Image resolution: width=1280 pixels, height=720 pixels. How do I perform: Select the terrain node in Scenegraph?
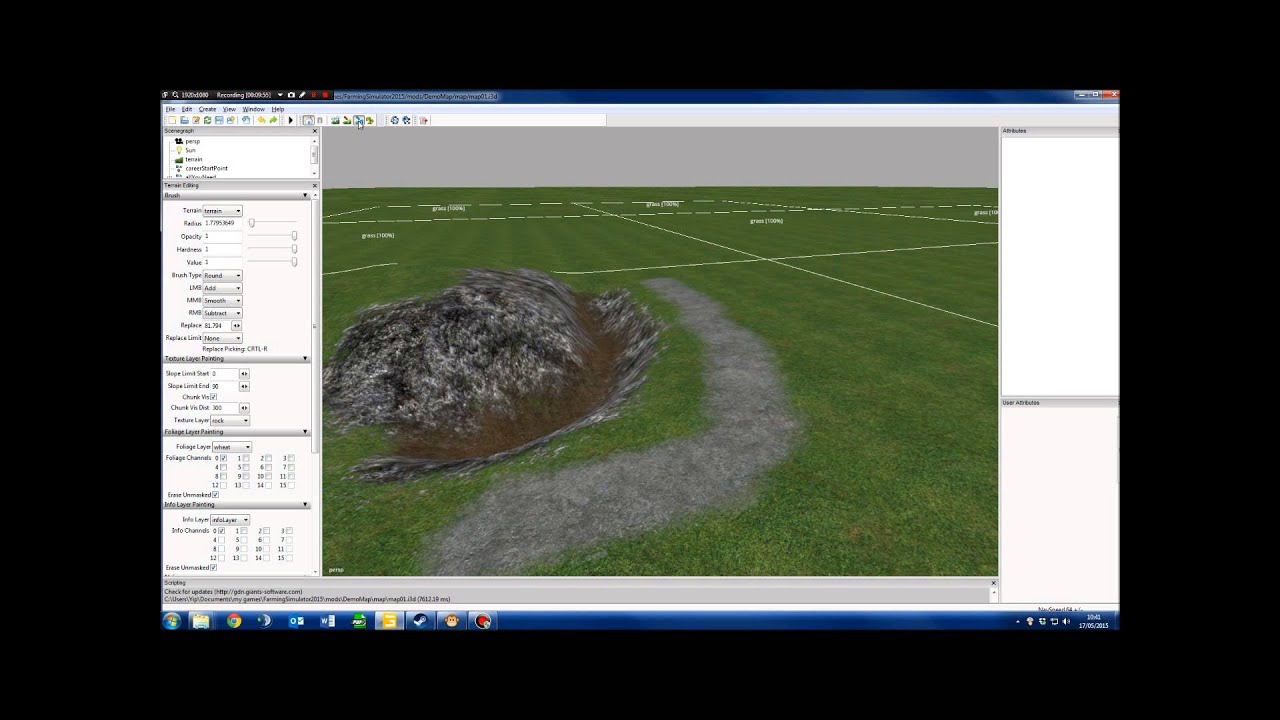pyautogui.click(x=193, y=159)
